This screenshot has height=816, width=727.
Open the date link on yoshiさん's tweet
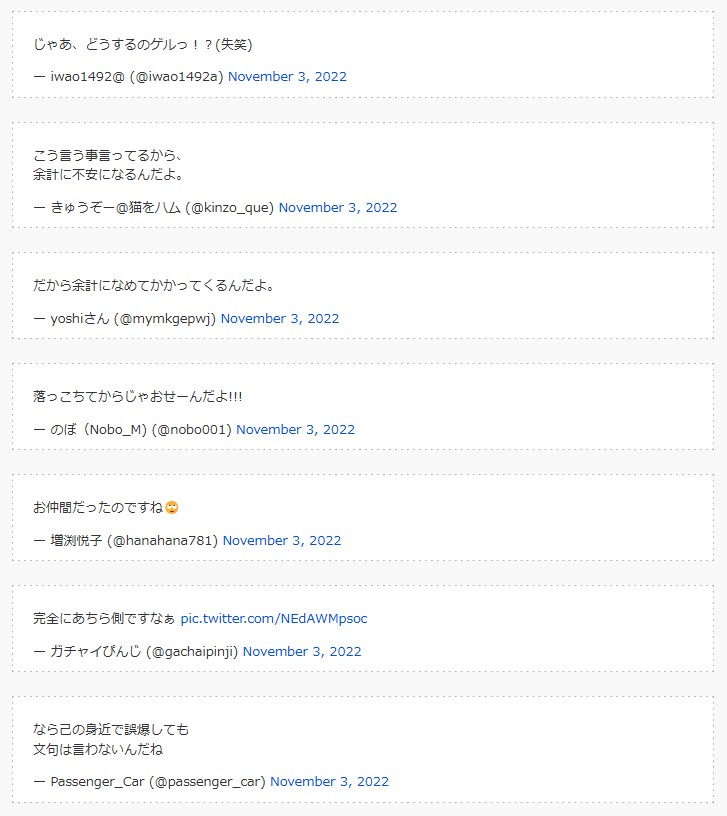[x=280, y=319]
